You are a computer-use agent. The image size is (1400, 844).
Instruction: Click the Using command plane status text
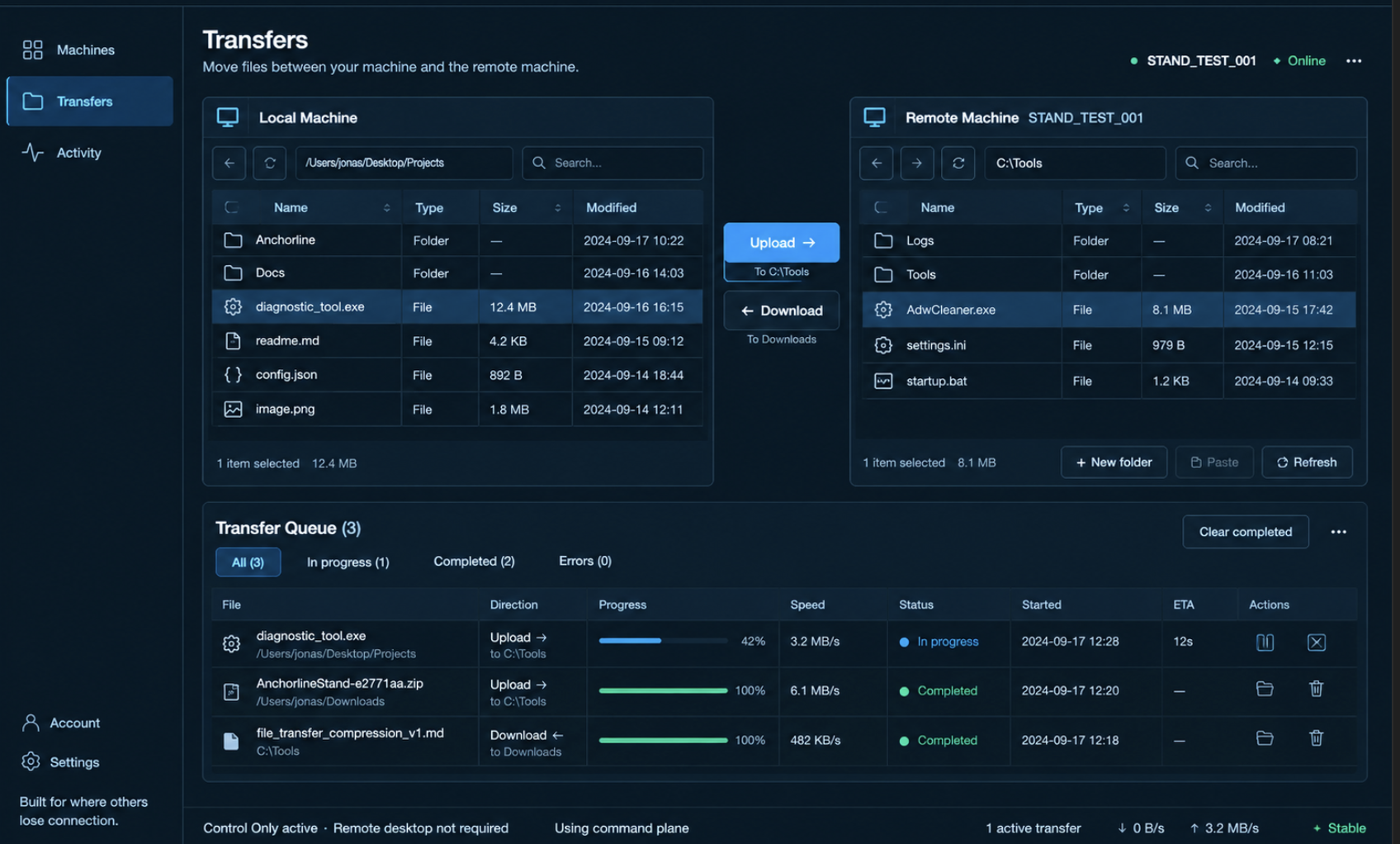pos(622,828)
